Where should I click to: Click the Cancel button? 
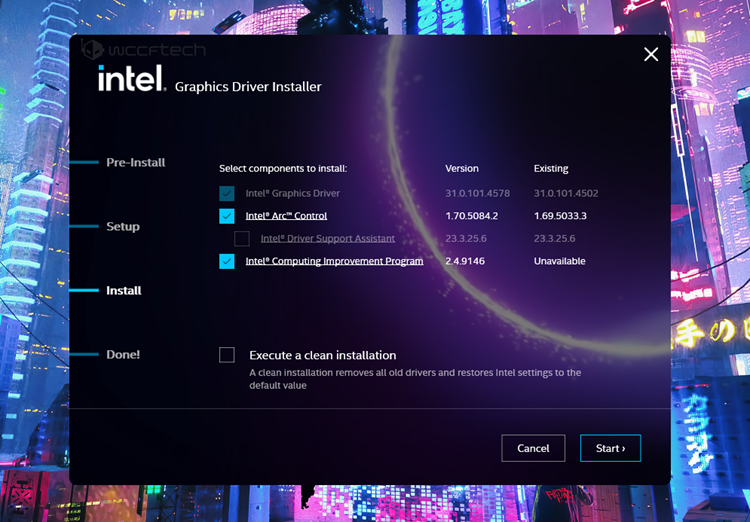coord(533,448)
